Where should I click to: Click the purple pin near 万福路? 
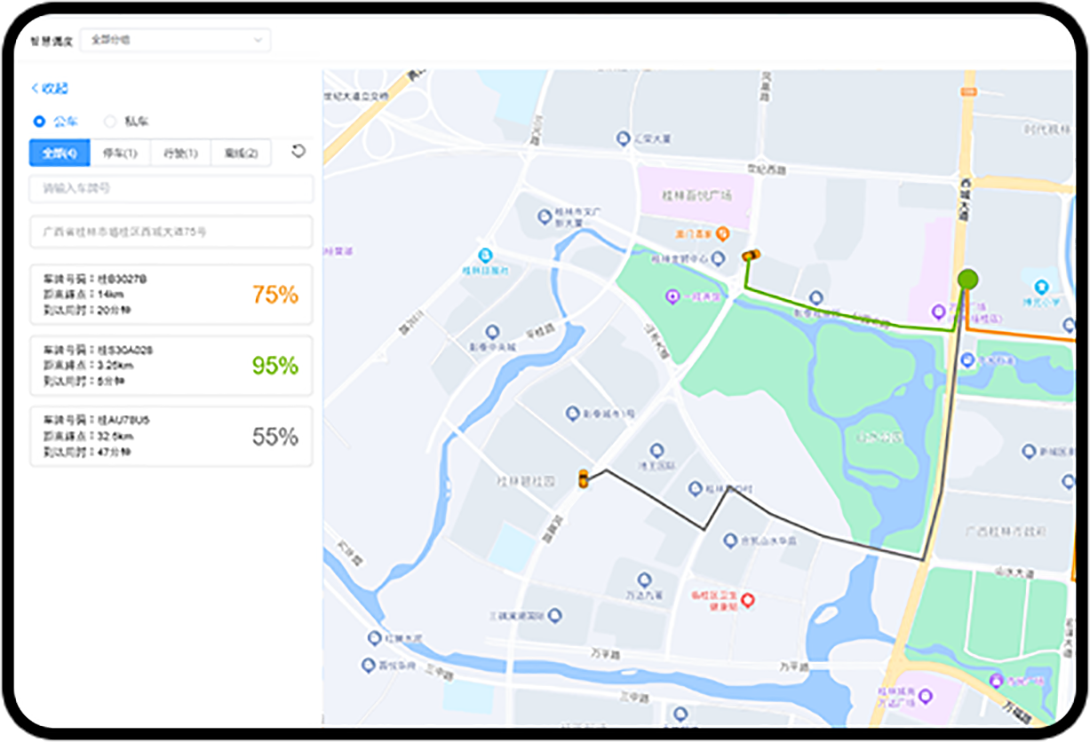point(996,679)
